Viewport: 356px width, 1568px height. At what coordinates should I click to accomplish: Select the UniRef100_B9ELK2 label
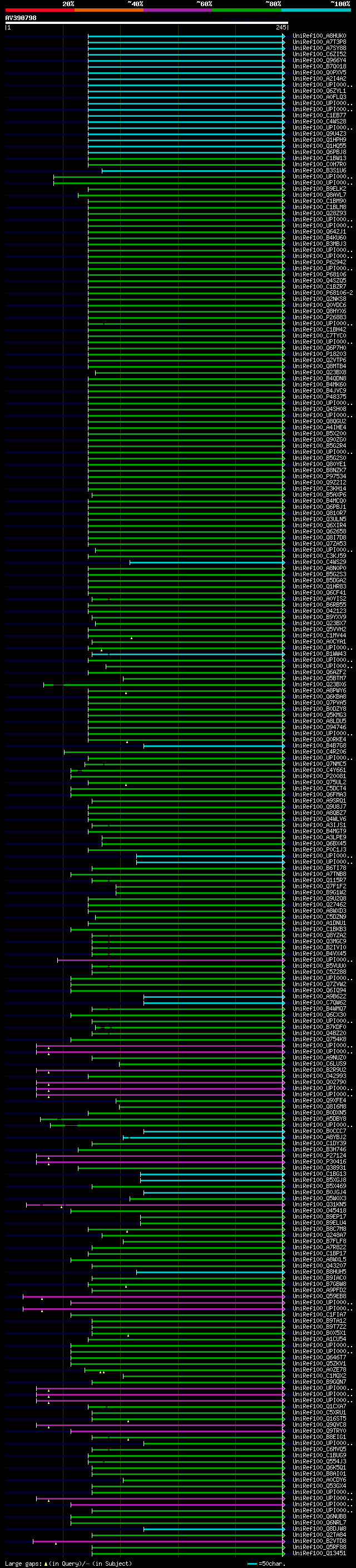coord(319,189)
